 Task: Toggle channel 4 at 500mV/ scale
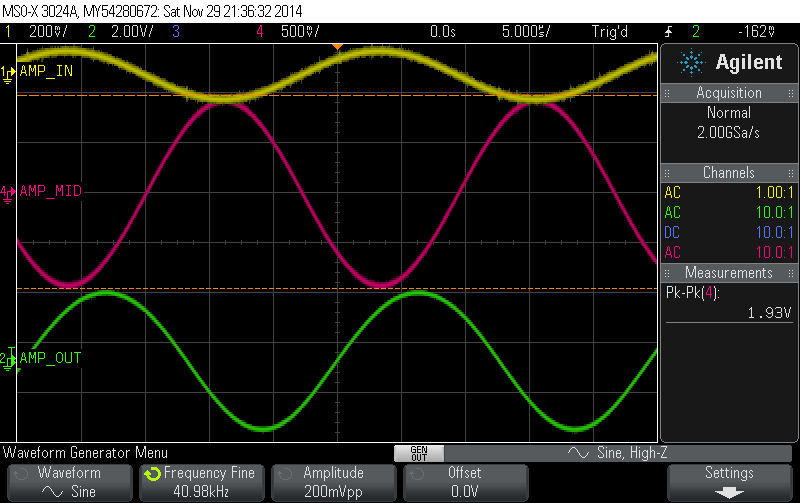pos(290,32)
